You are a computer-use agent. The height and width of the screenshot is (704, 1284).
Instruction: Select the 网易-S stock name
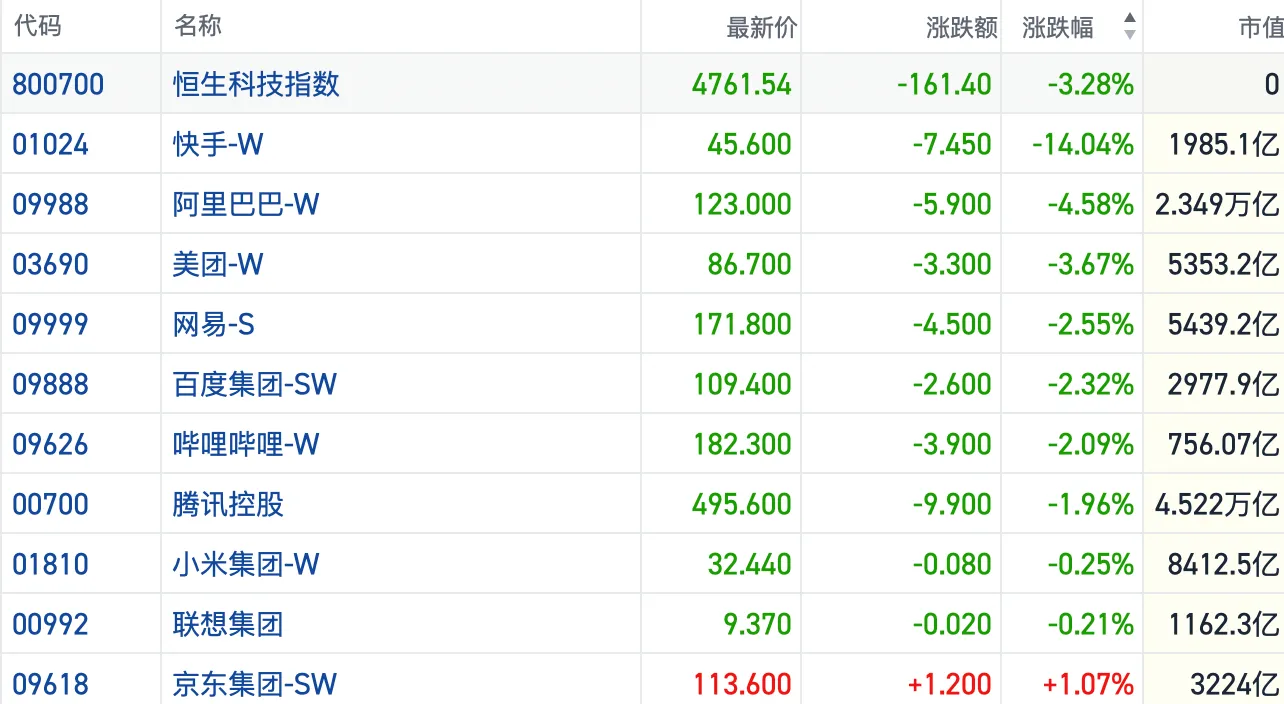(x=214, y=324)
